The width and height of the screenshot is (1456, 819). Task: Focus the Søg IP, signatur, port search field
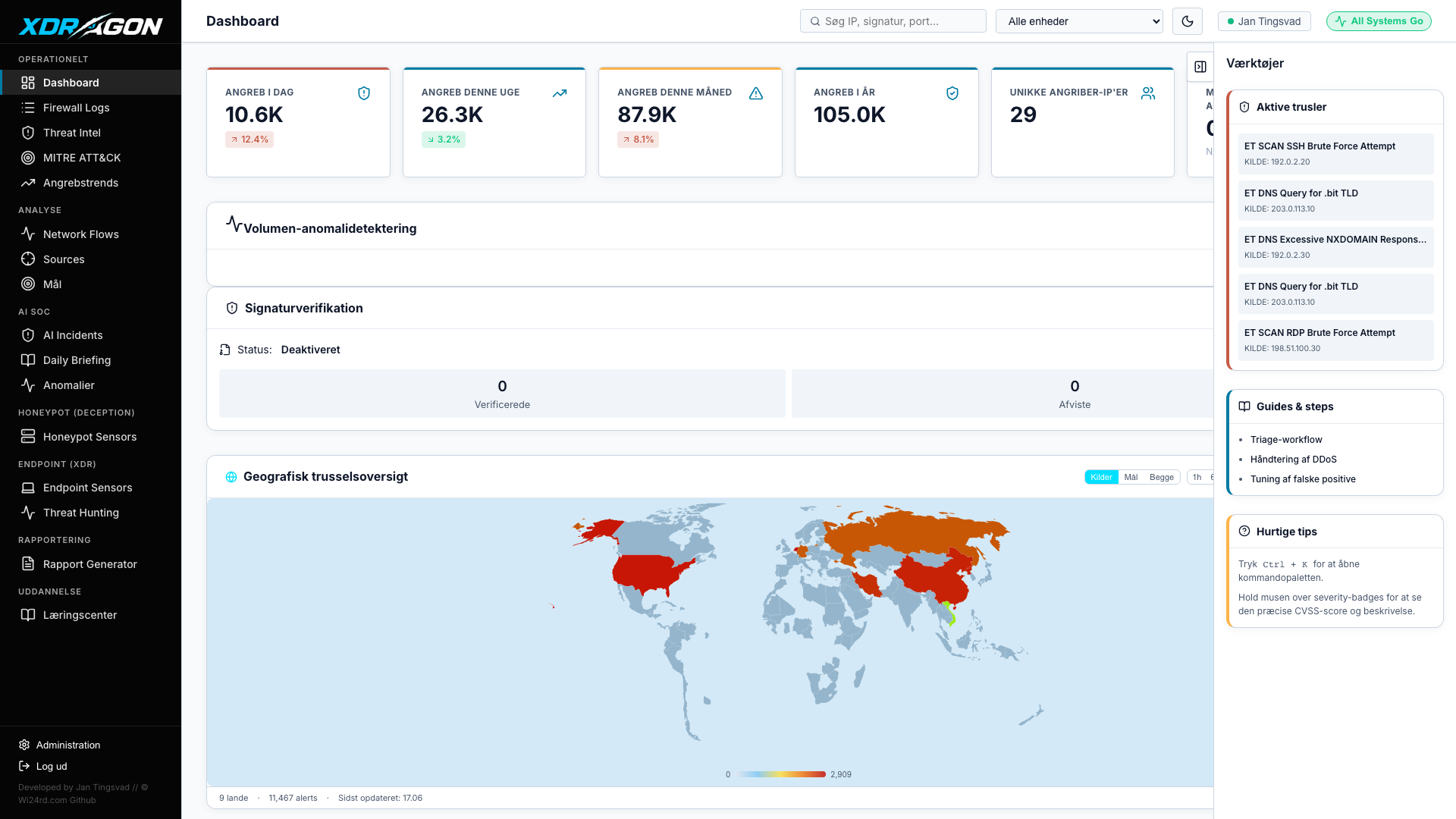coord(893,21)
